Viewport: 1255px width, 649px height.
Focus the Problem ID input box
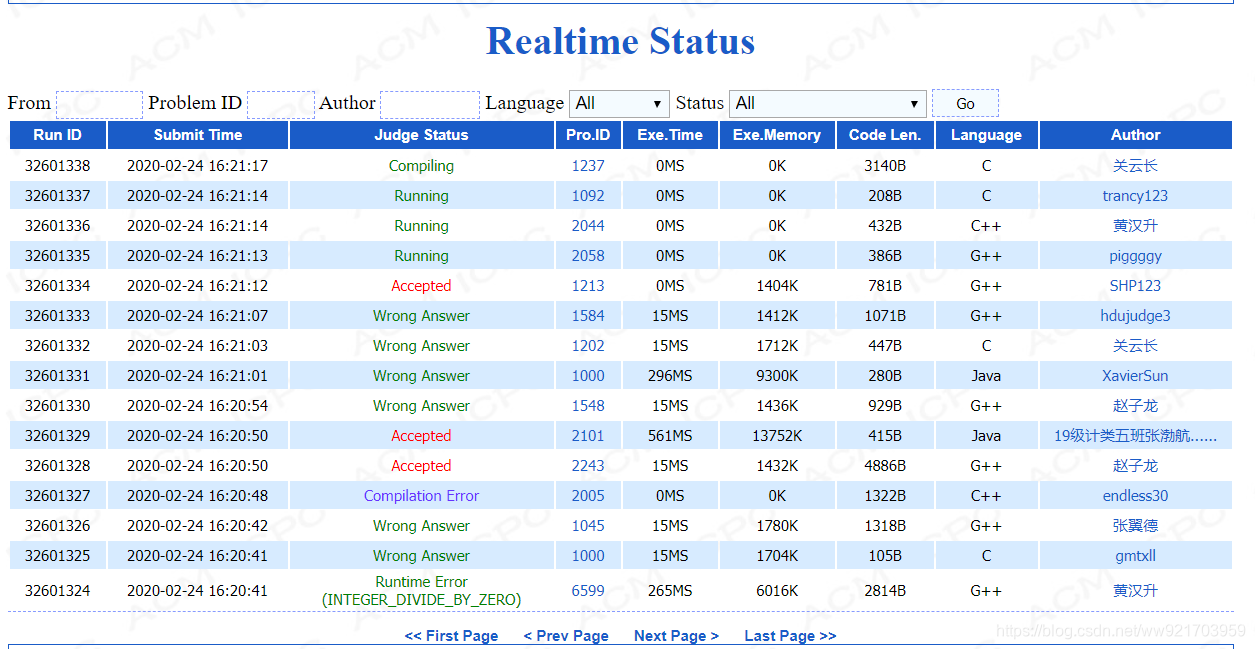[281, 104]
